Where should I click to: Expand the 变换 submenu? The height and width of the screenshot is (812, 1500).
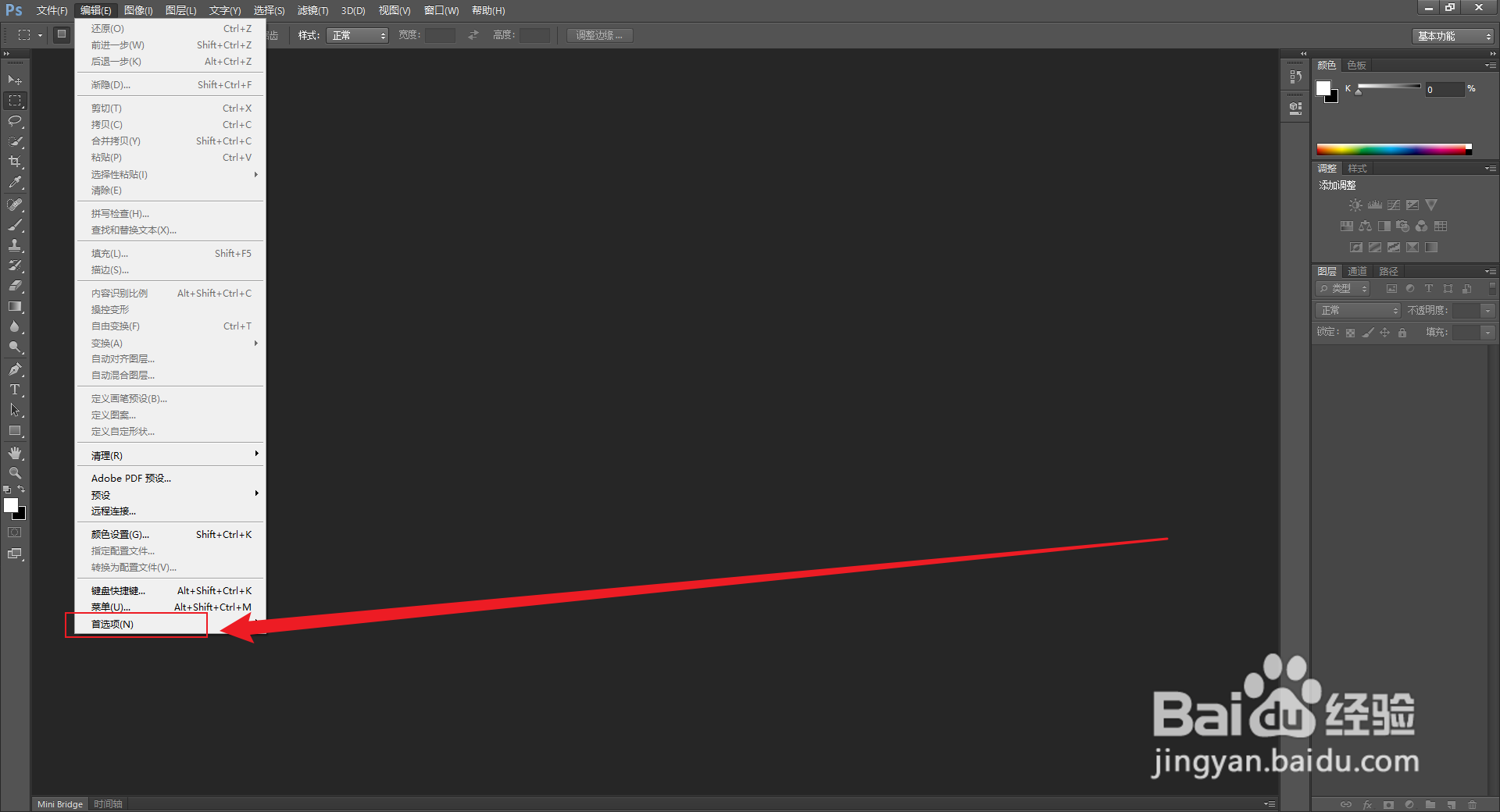point(170,343)
